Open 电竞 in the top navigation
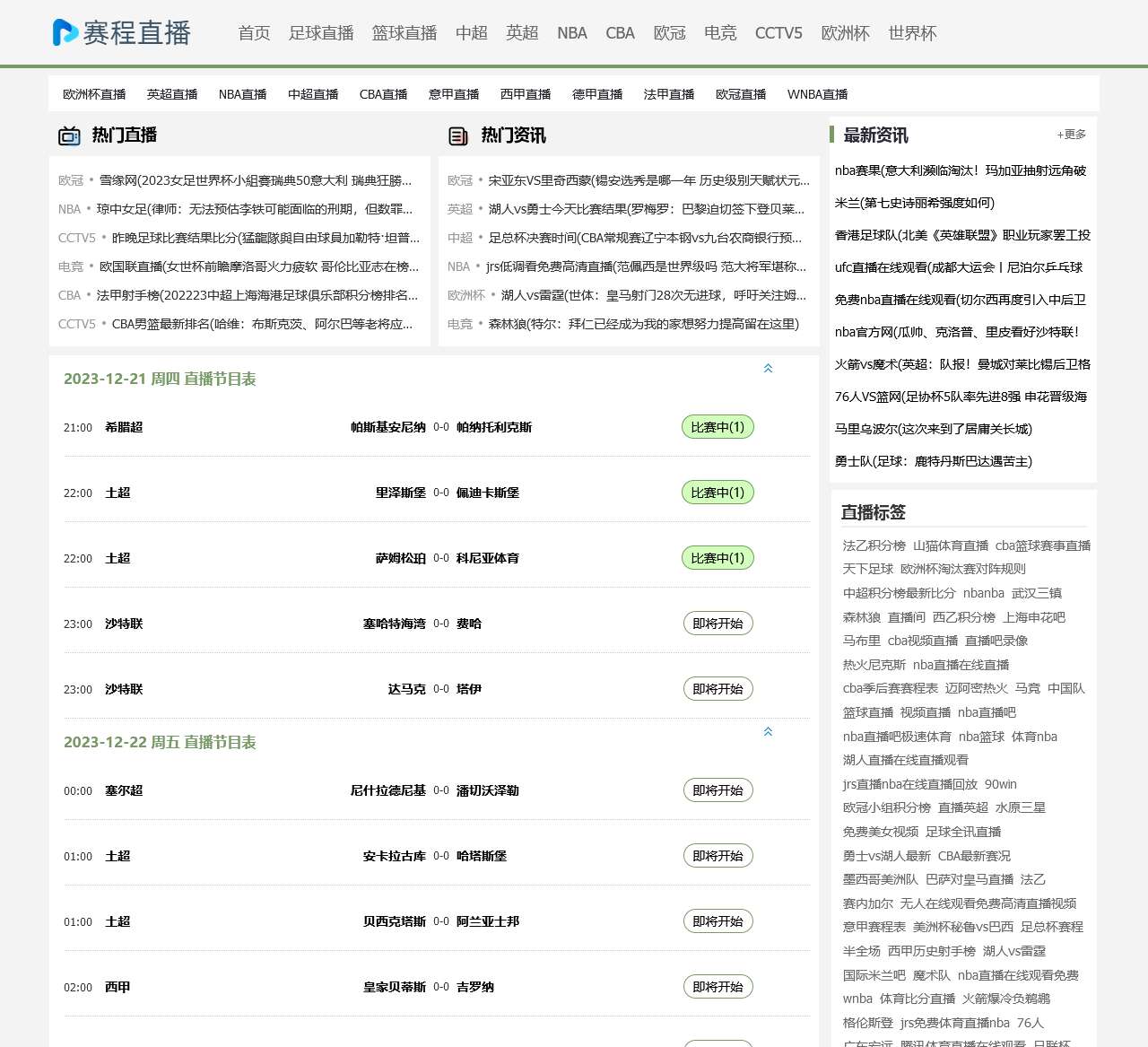Screen dimensions: 1148x1047 [720, 33]
